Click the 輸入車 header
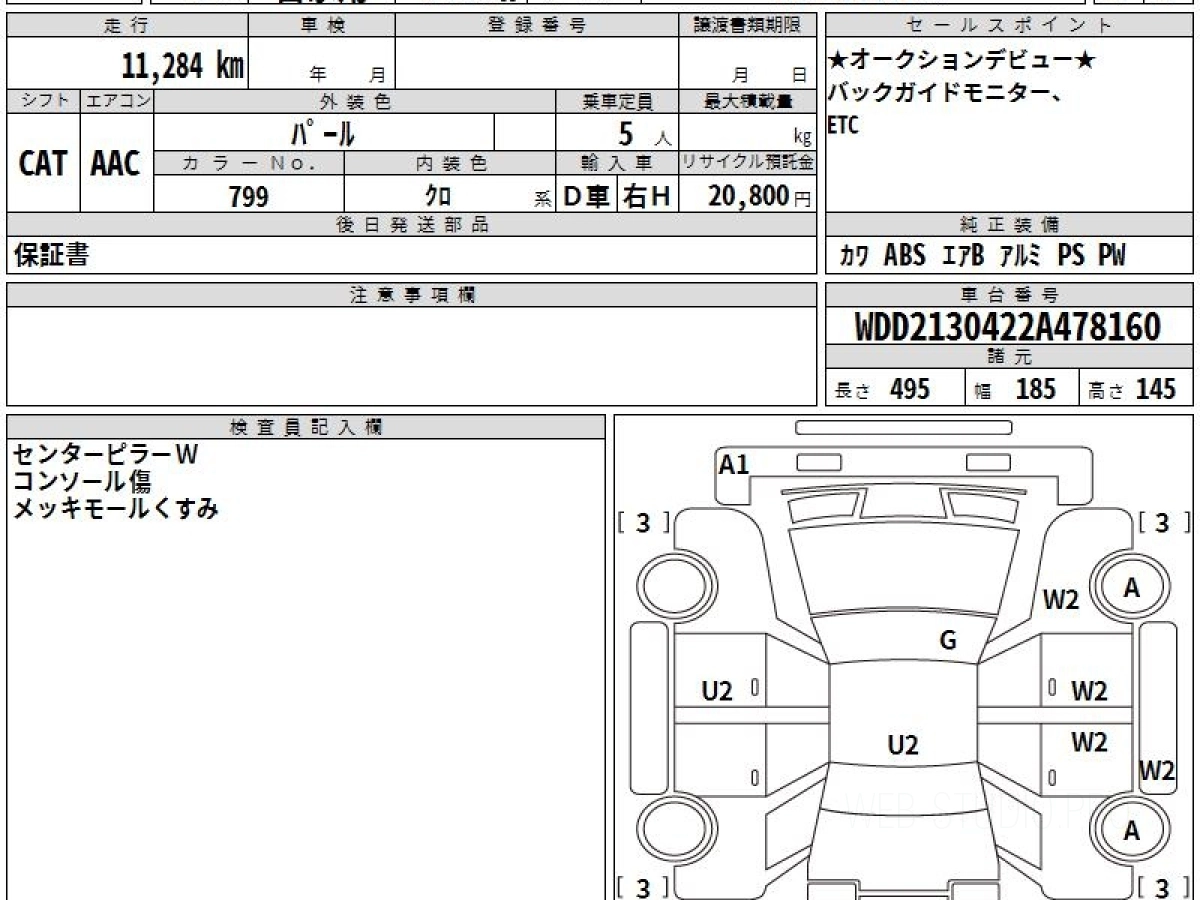1200x900 pixels. coord(617,163)
